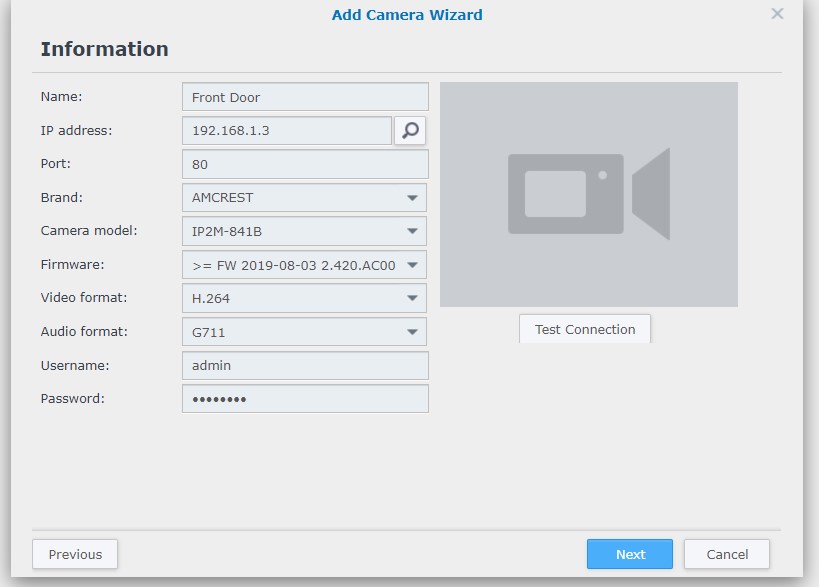Image resolution: width=819 pixels, height=587 pixels.
Task: Click the Username field showing admin
Action: coord(306,366)
